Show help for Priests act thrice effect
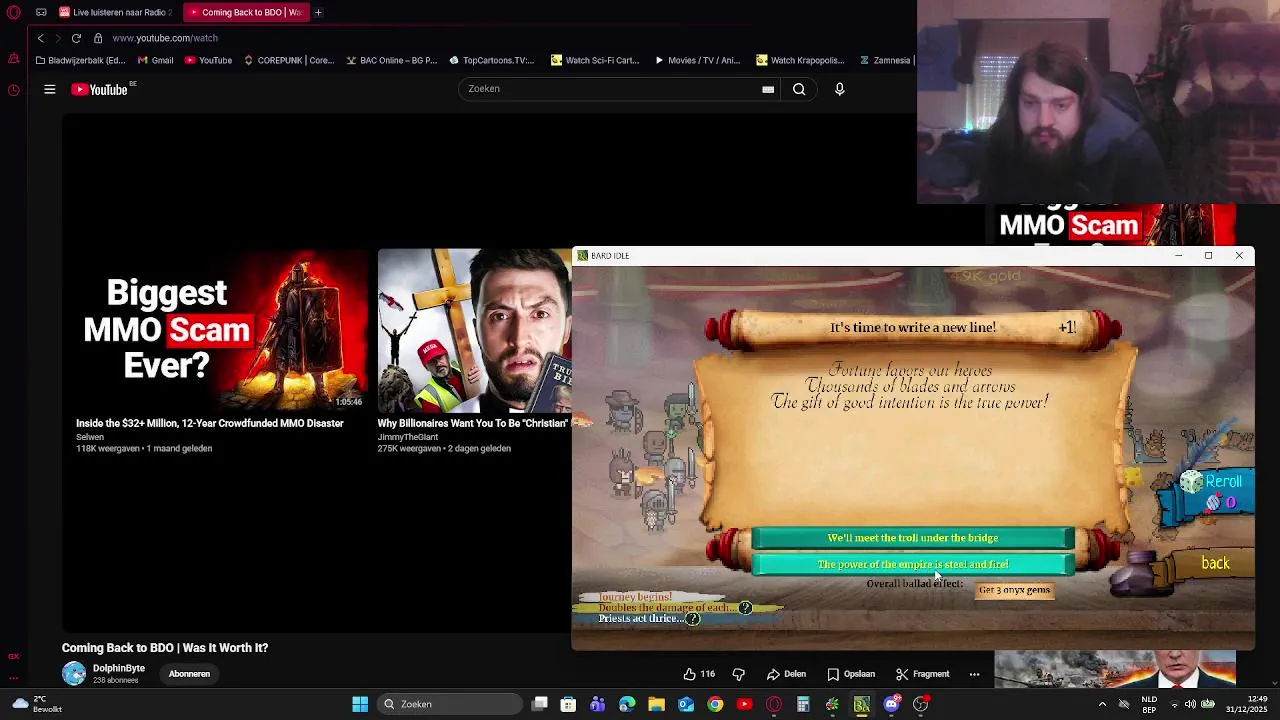This screenshot has height=720, width=1280. (x=694, y=619)
